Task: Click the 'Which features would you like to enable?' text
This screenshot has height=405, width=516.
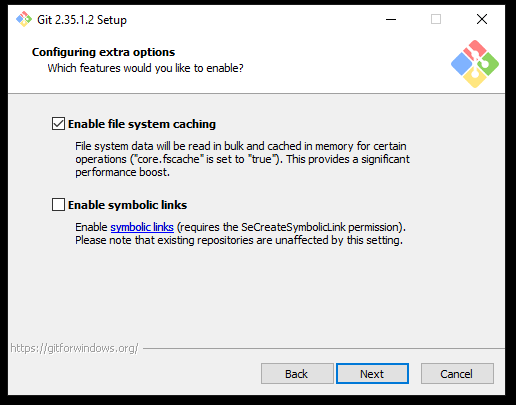Action: coord(145,68)
